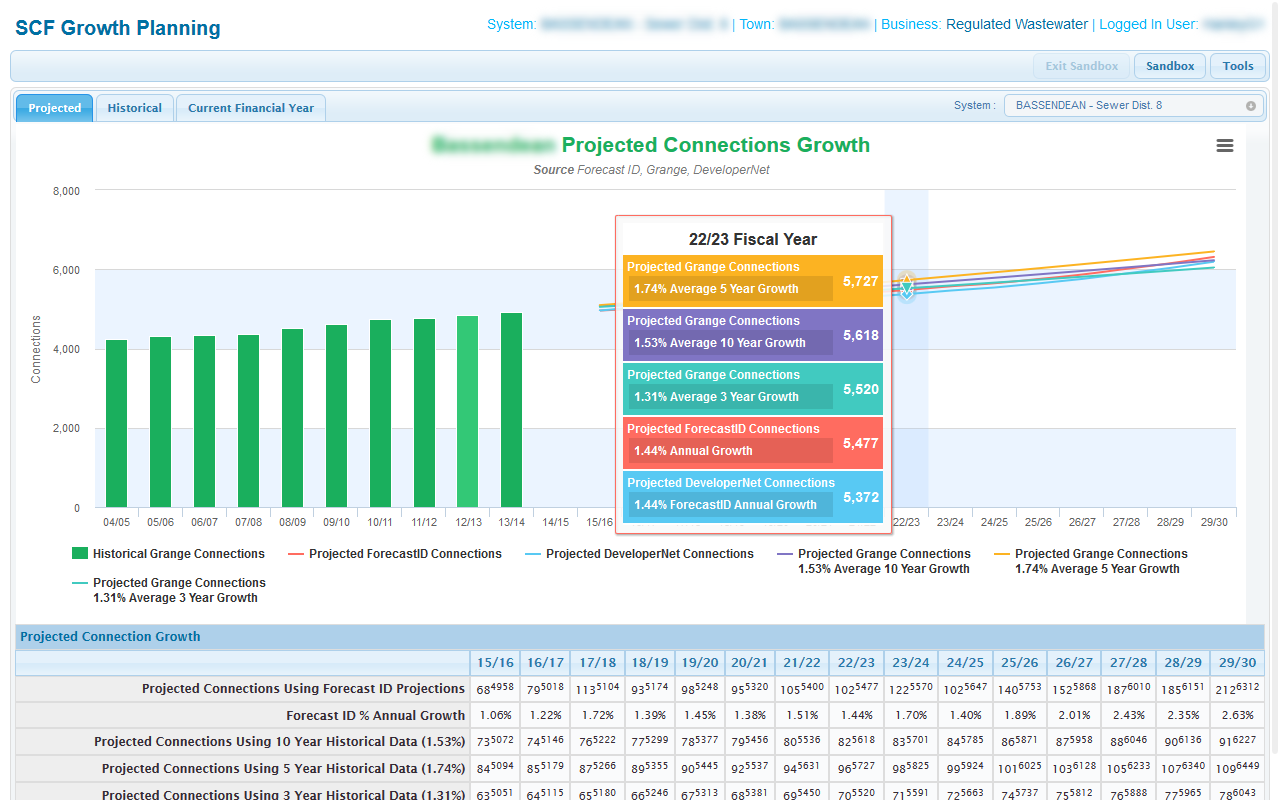Click the Sandbox button

1170,66
